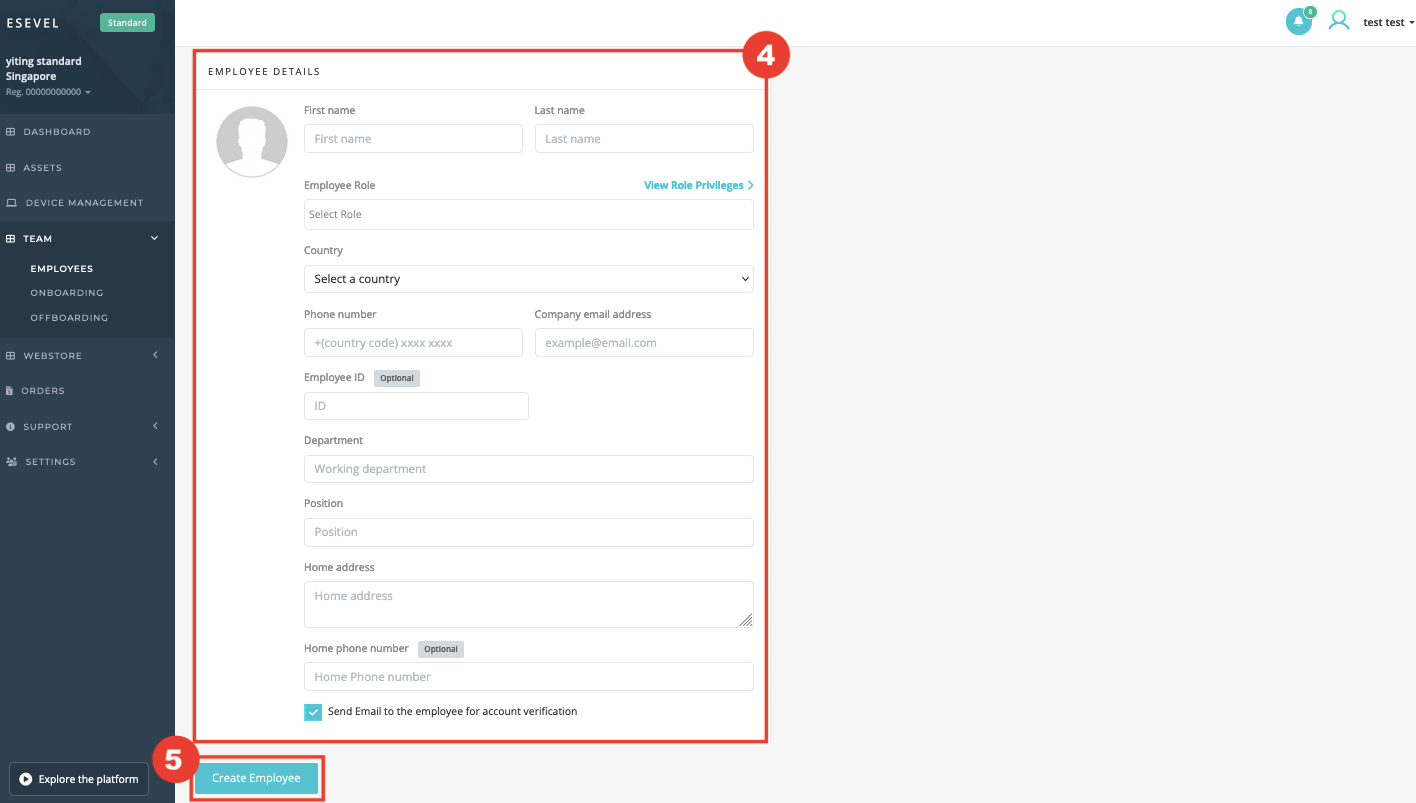Open the company Reg. number dropdown
This screenshot has width=1416, height=803.
click(x=48, y=92)
